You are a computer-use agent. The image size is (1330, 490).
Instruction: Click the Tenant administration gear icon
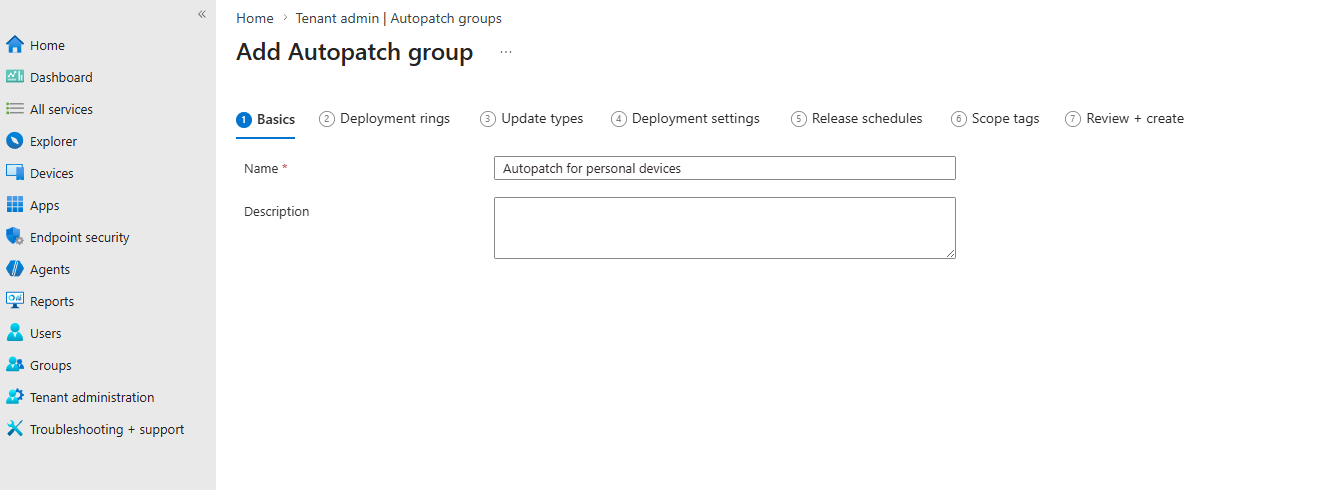(x=15, y=397)
